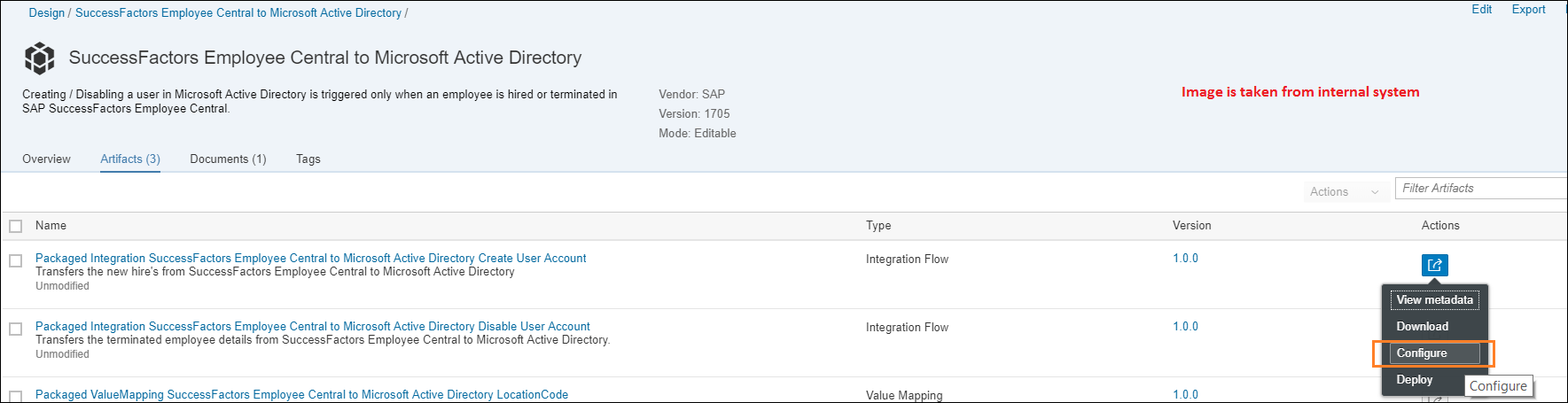Open the Disable User Account integration flow link
Screen dimensions: 1568x403
[313, 326]
